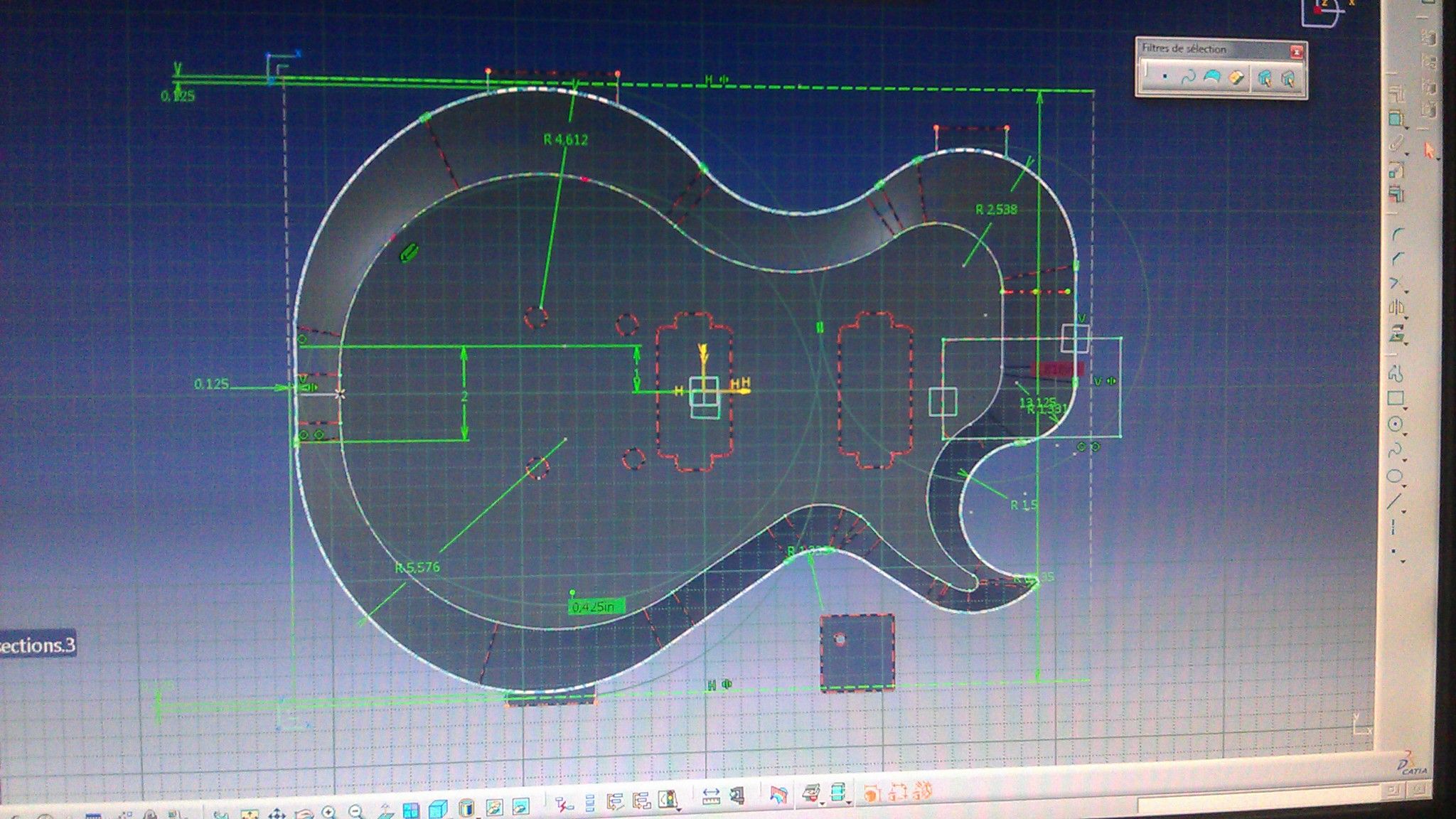Image resolution: width=1456 pixels, height=819 pixels.
Task: Toggle the intuitive selection mode in Filtres de sélection
Action: pos(1265,76)
